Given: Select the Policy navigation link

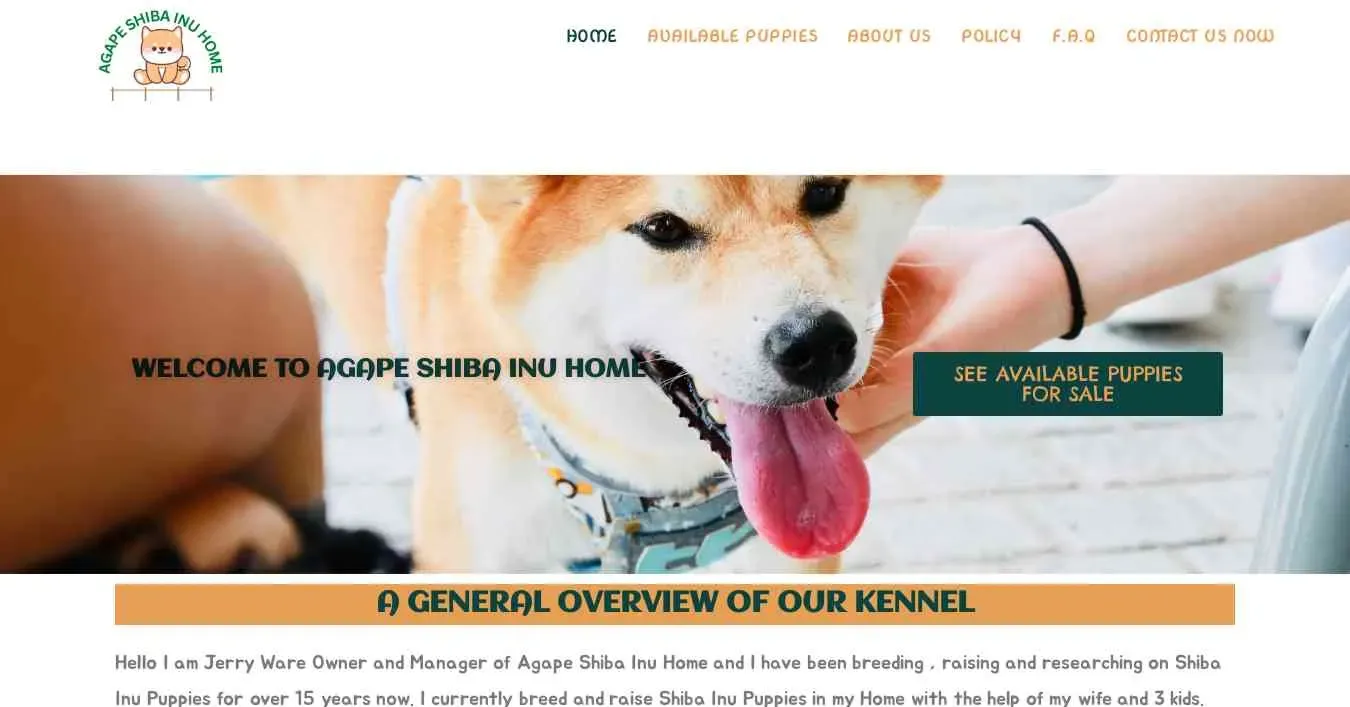Looking at the screenshot, I should point(991,36).
